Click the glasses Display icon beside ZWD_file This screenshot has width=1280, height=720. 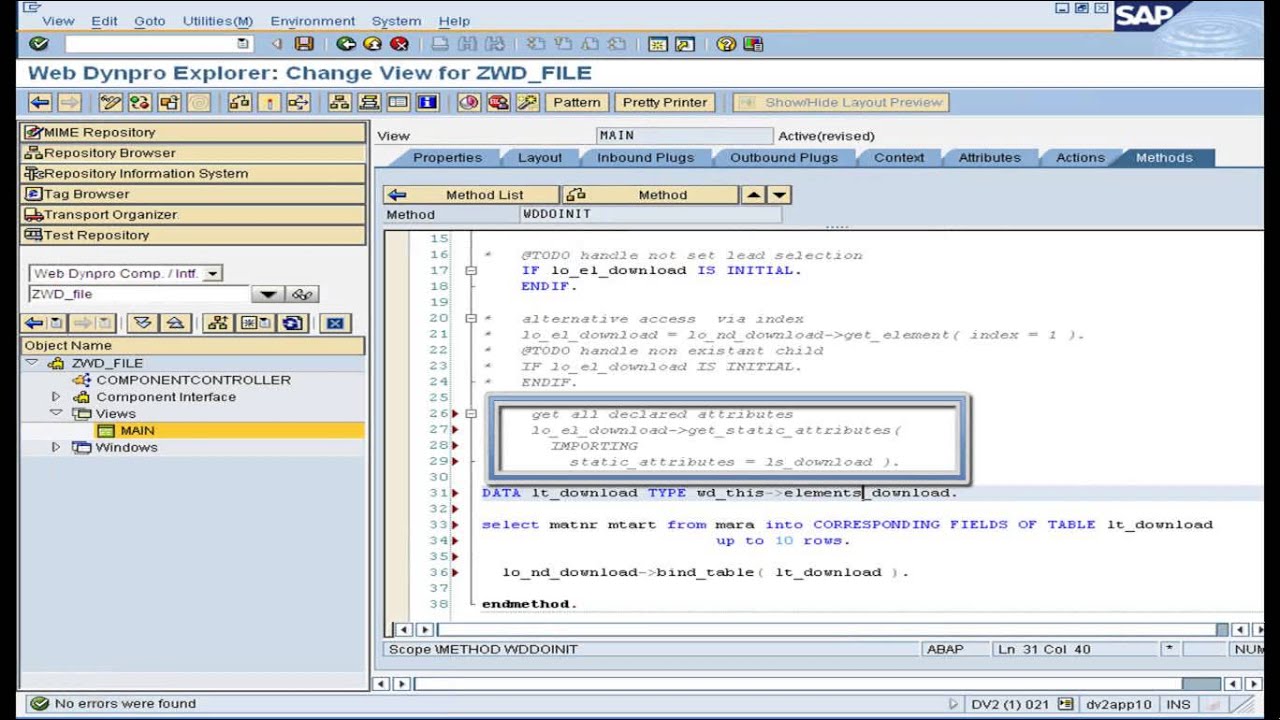(x=302, y=294)
